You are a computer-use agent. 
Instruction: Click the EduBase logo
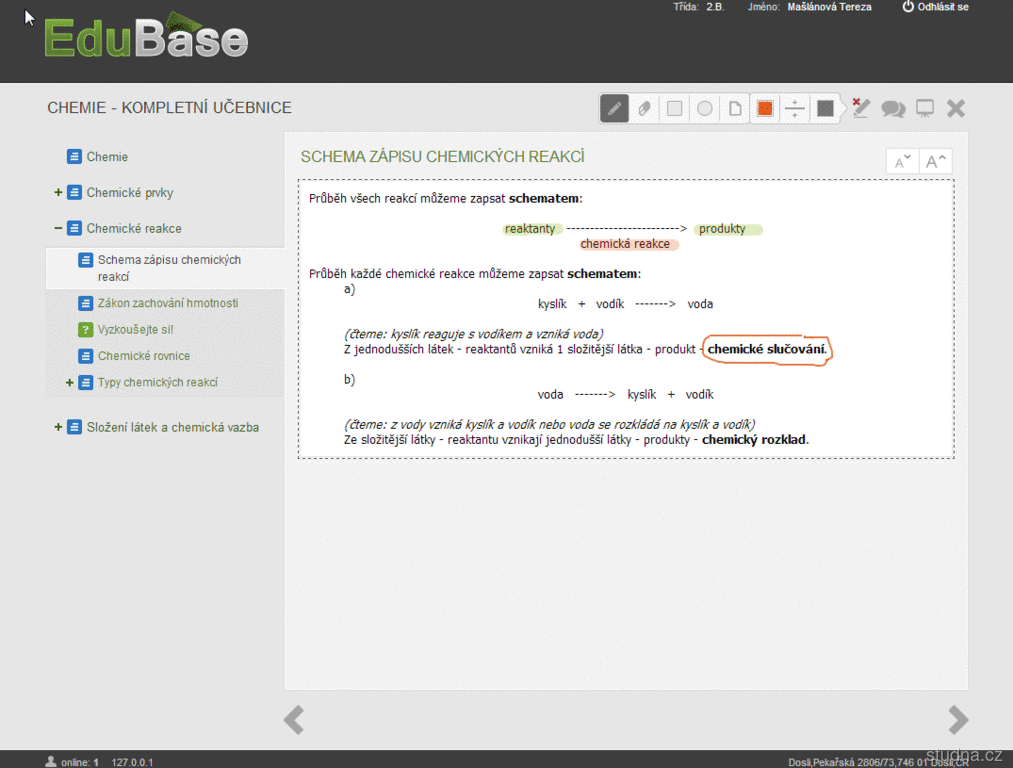pyautogui.click(x=146, y=36)
